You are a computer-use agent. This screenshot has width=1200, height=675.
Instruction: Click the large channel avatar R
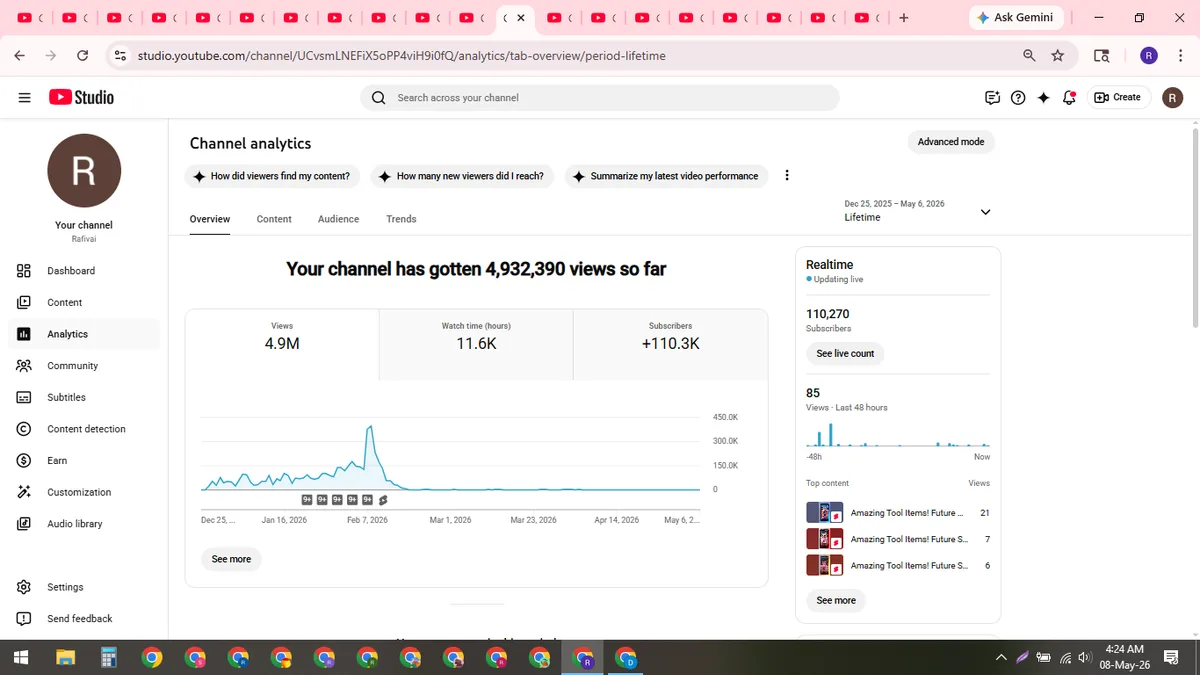point(84,171)
